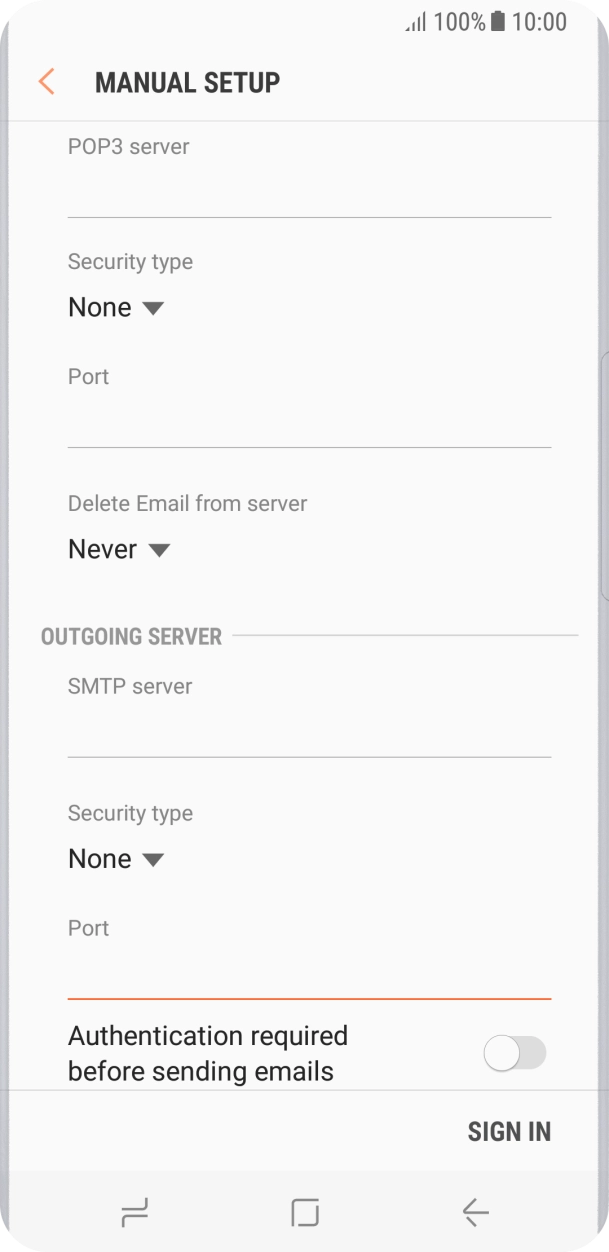Open the outgoing Security type dropdown
609x1252 pixels.
117,858
